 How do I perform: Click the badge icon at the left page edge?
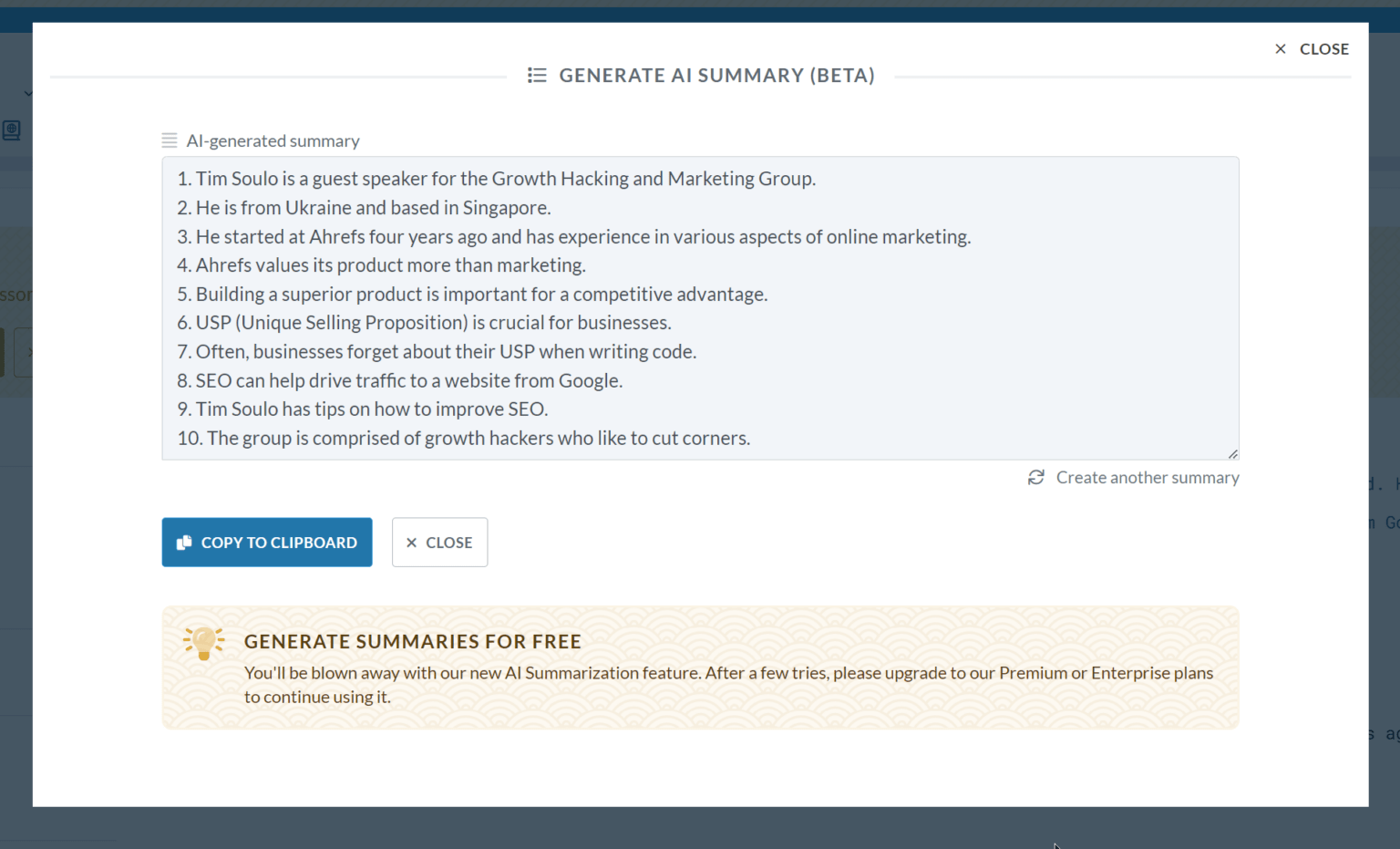click(12, 130)
